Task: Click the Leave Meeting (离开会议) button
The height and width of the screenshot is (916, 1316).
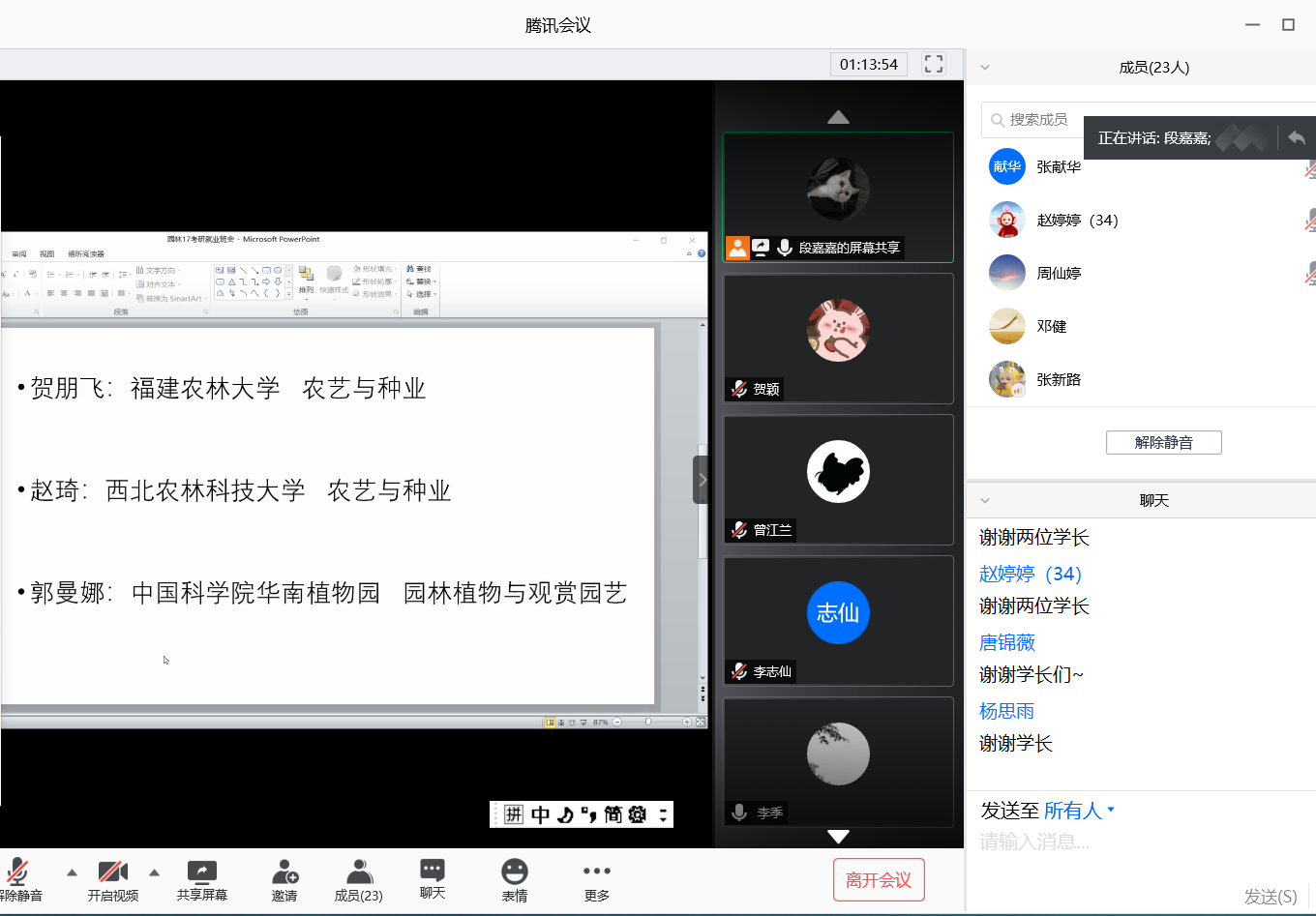Action: tap(879, 880)
